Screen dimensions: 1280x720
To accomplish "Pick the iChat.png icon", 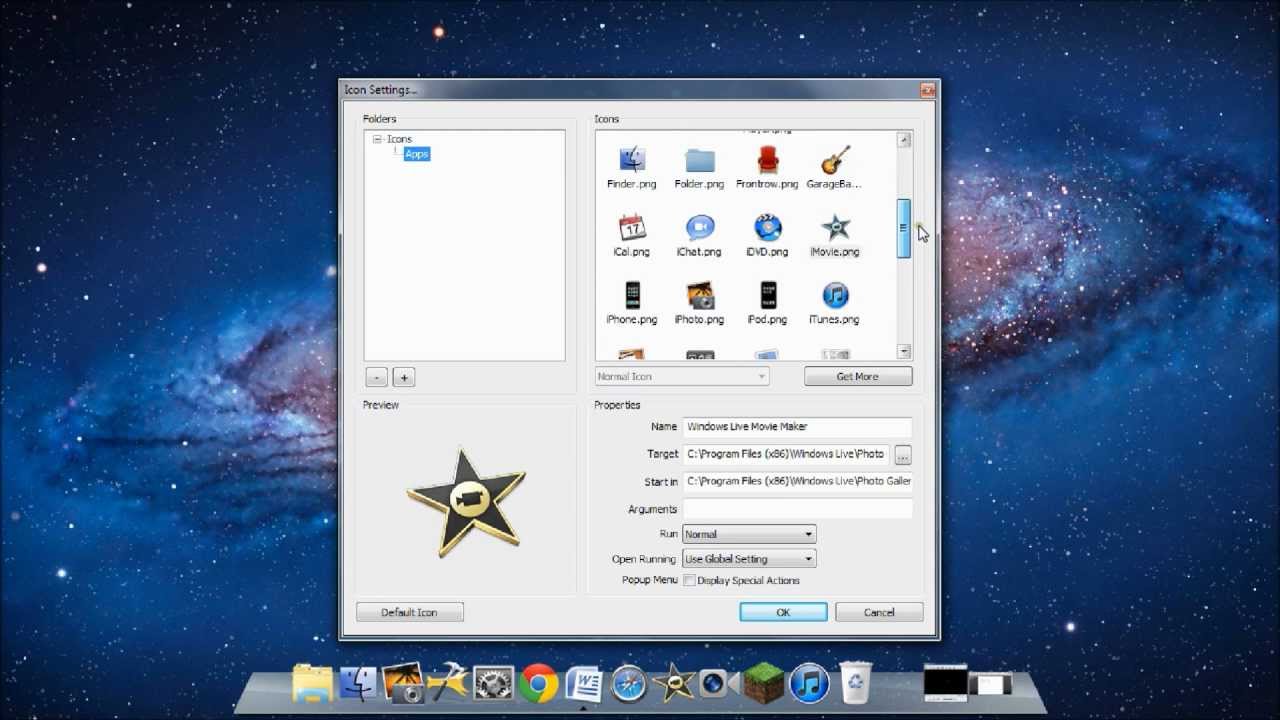I will click(x=700, y=236).
